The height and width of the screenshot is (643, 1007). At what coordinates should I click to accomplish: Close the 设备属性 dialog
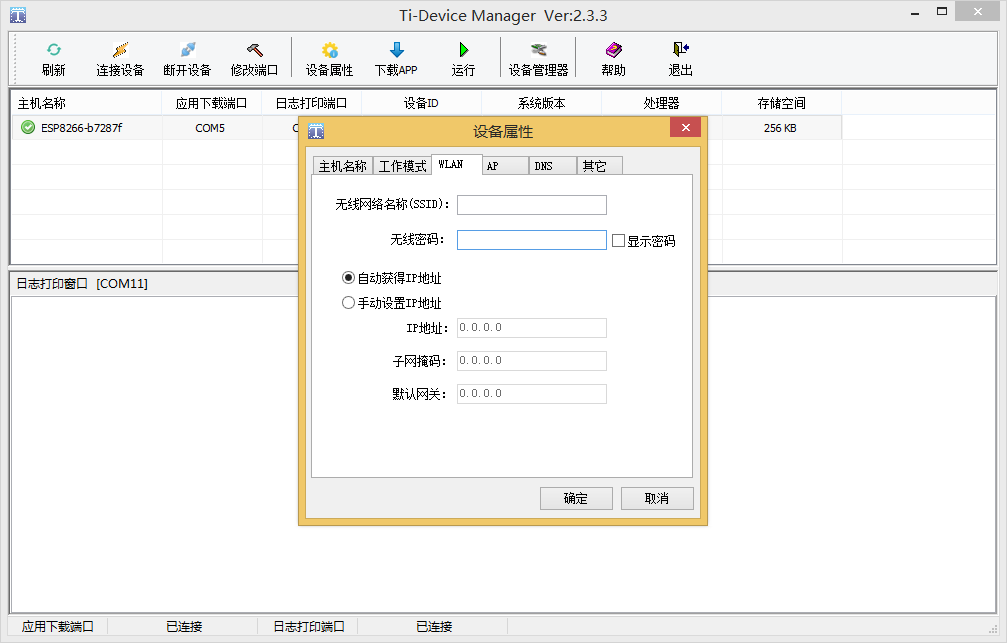pyautogui.click(x=685, y=127)
